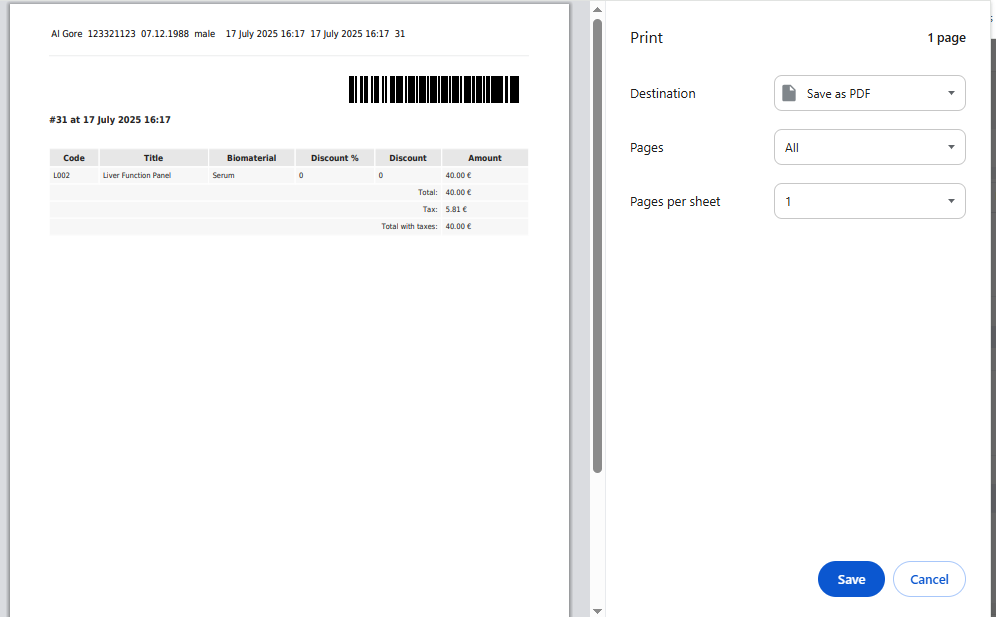996x617 pixels.
Task: Cancel the print dialog
Action: (928, 579)
